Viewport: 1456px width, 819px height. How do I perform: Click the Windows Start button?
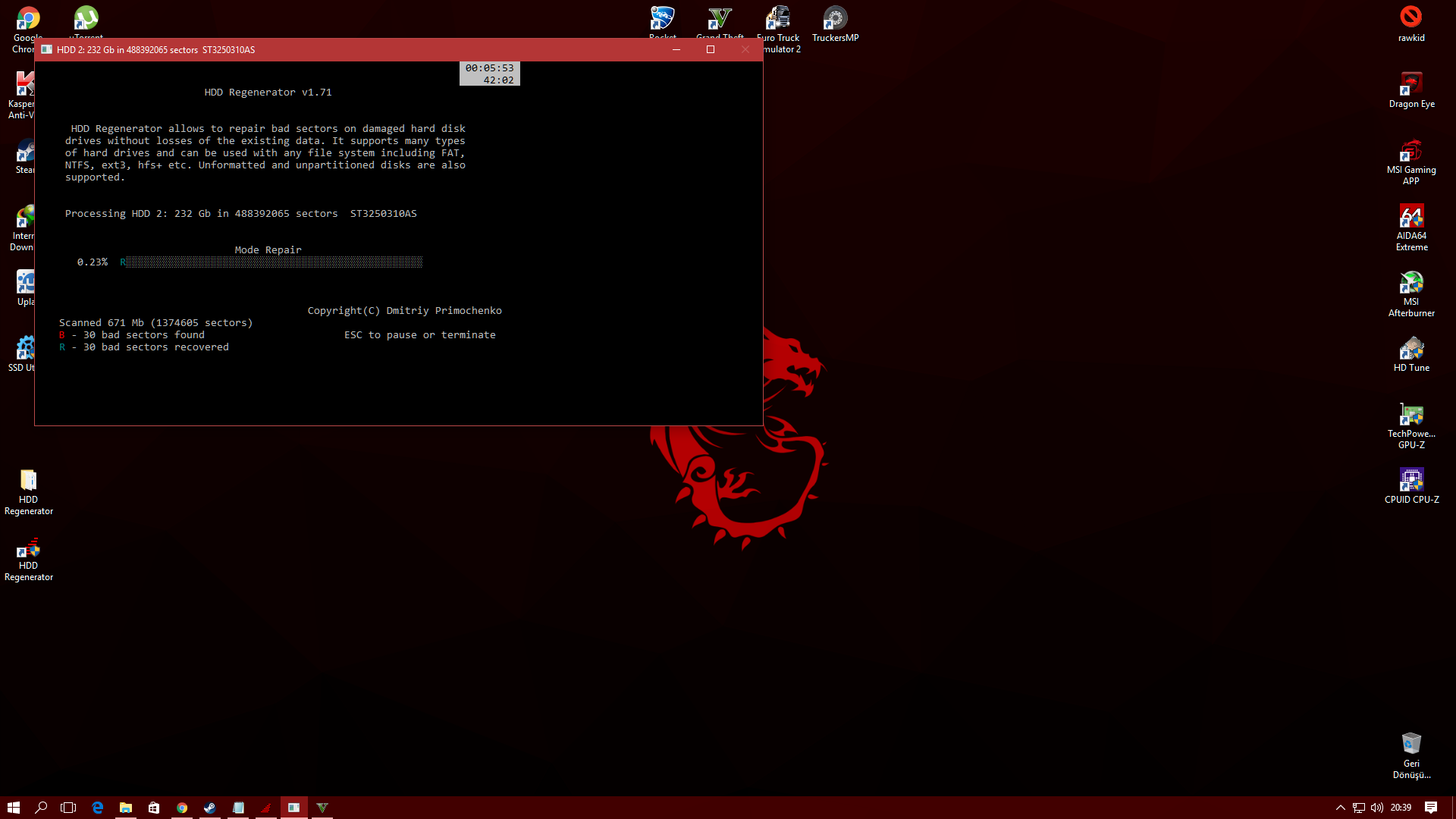coord(14,808)
